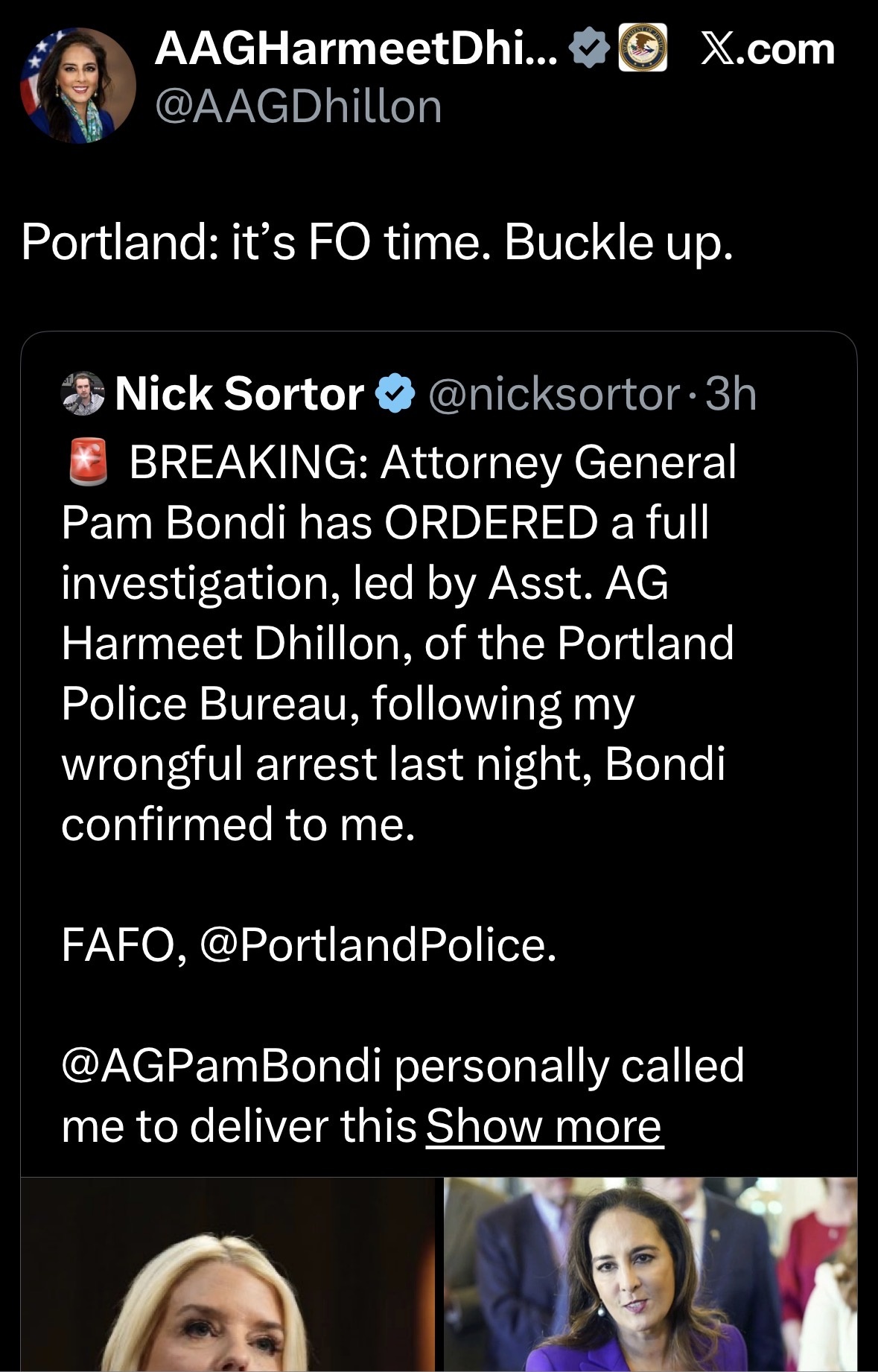Click the "BREAKING: Attorney General" headline line

(432, 462)
